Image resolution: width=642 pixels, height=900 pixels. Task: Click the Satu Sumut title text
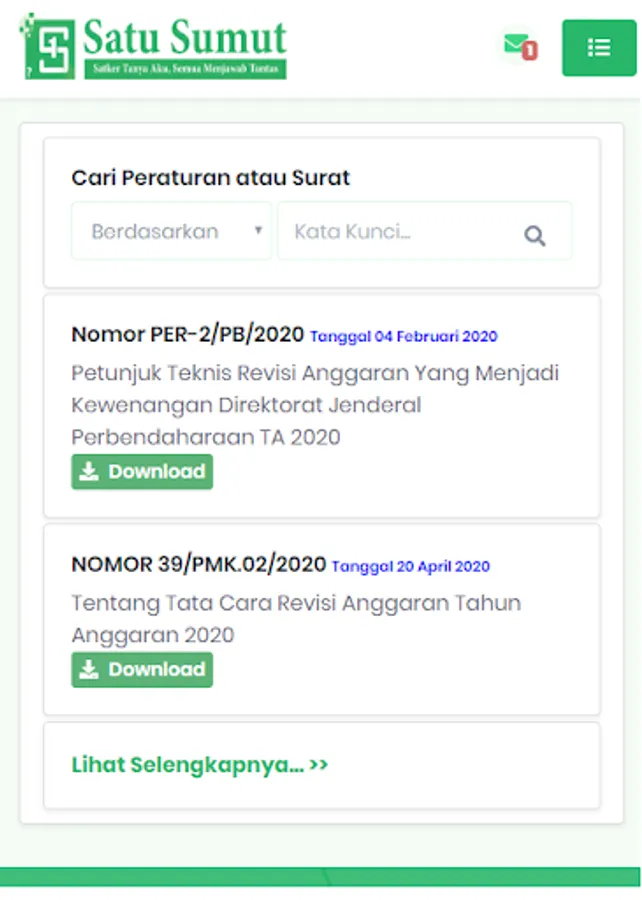(185, 36)
